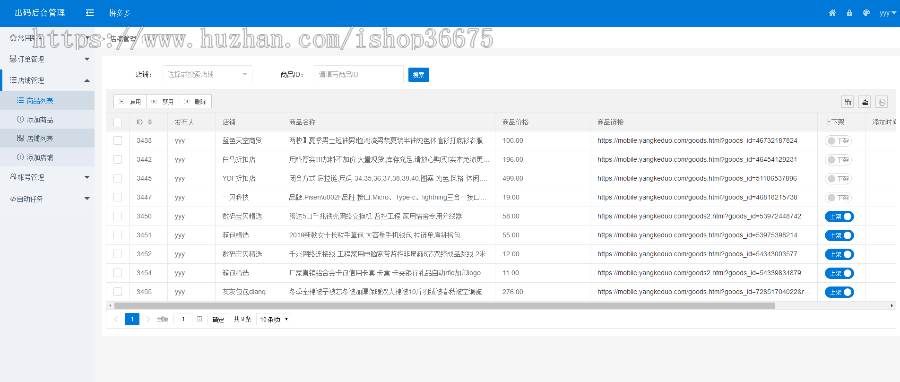This screenshot has width=900, height=382.
Task: Open the shop selection dropdown
Action: click(x=207, y=75)
